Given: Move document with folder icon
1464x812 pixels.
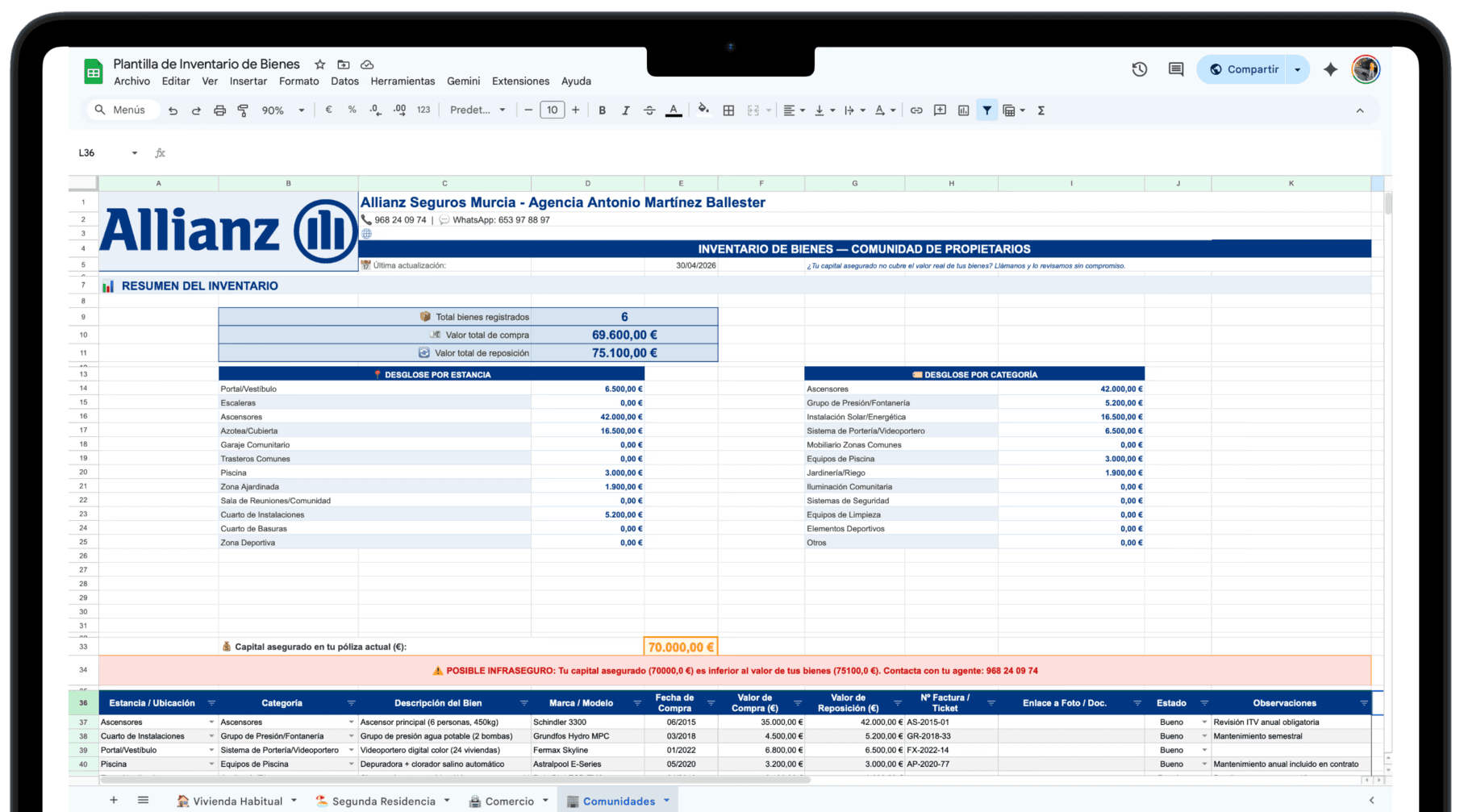Looking at the screenshot, I should coord(344,65).
